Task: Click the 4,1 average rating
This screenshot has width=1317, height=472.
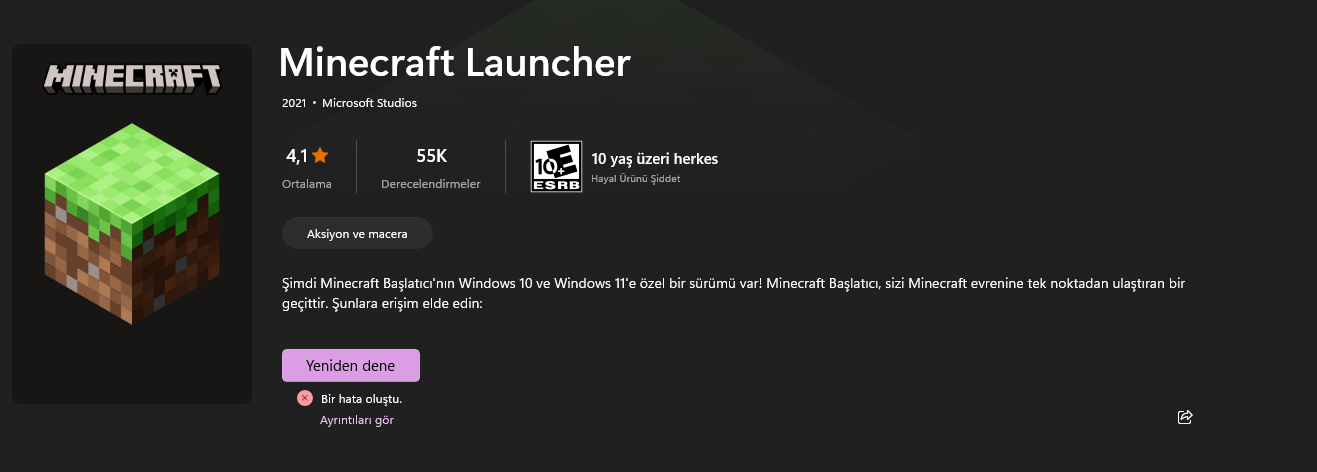Action: pos(296,156)
